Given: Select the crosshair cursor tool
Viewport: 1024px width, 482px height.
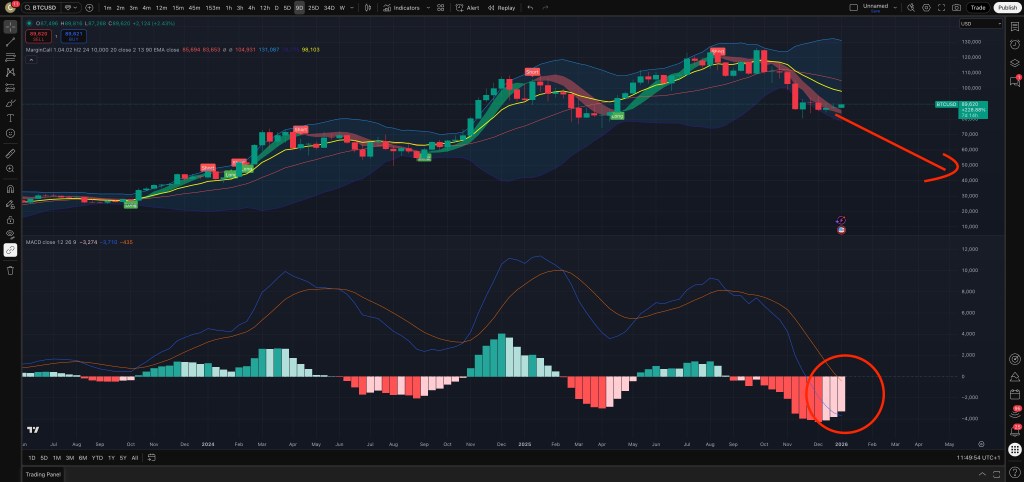Looking at the screenshot, I should tap(10, 25).
